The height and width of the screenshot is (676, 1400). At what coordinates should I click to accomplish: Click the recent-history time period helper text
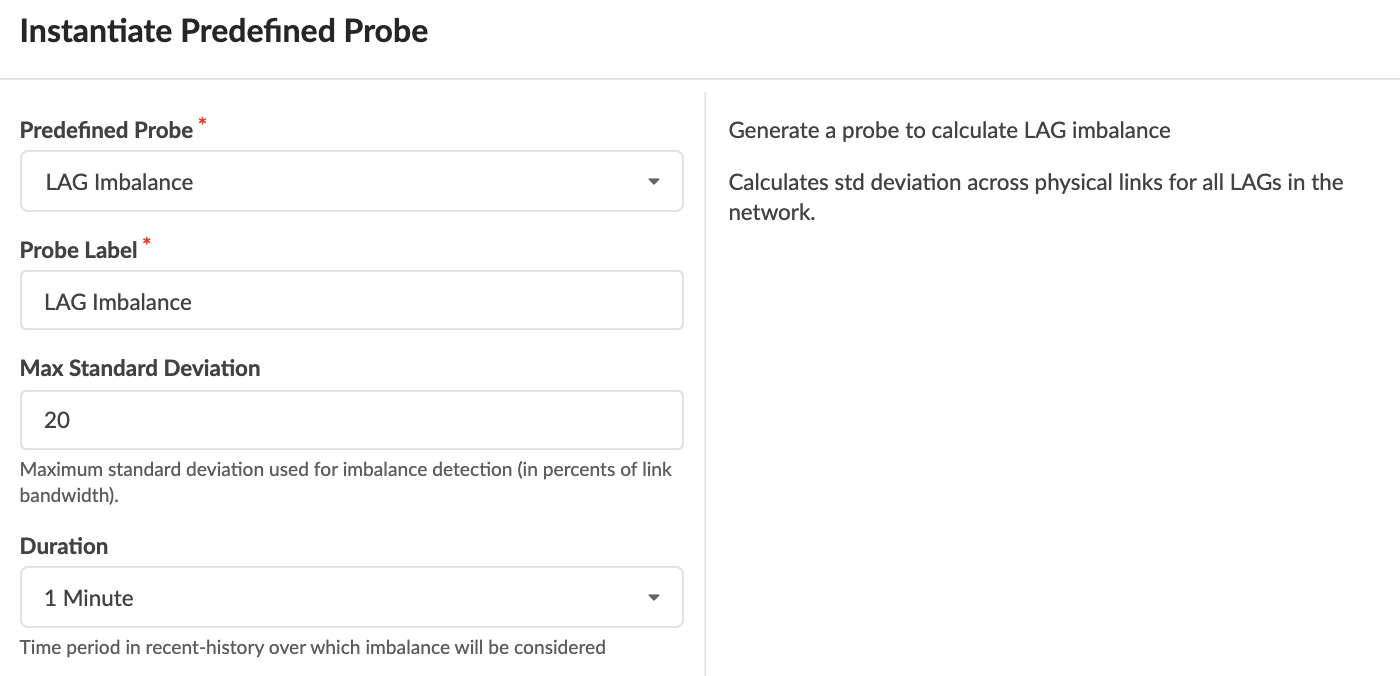[312, 647]
